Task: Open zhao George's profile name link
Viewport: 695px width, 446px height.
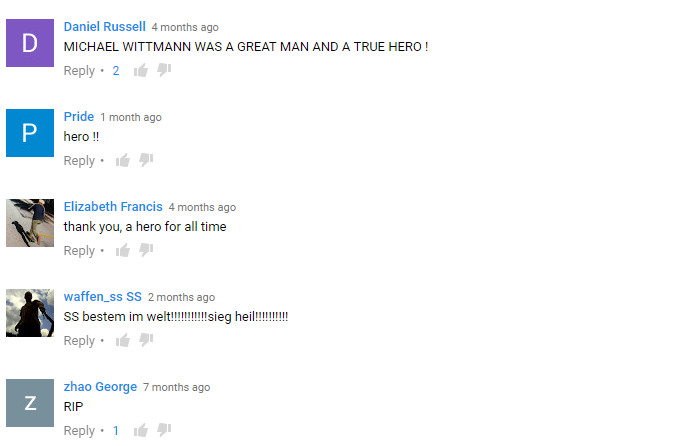Action: [x=100, y=387]
